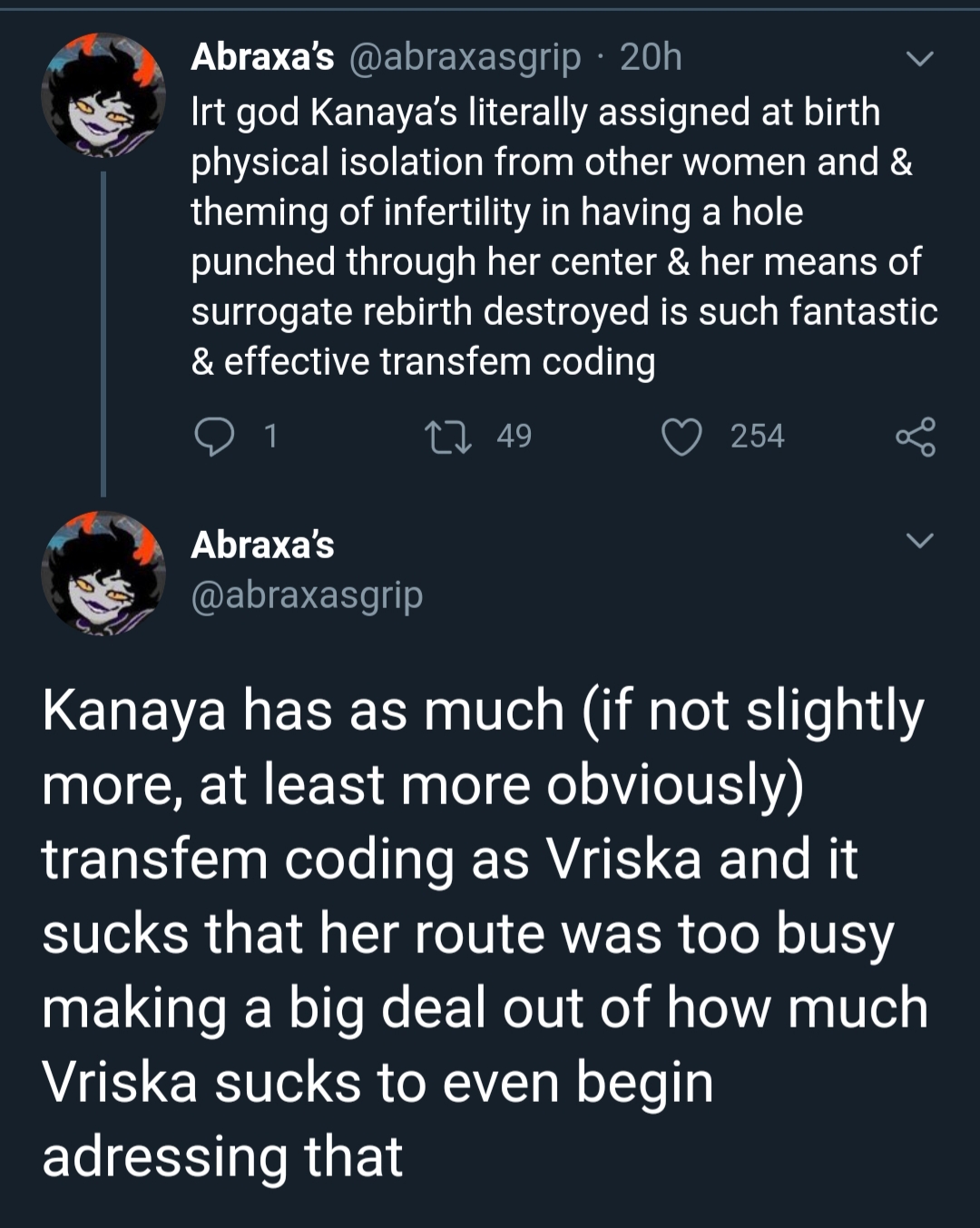This screenshot has height=1228, width=980.
Task: Click the @abraxasgrip handle next to 20h
Action: [x=465, y=57]
